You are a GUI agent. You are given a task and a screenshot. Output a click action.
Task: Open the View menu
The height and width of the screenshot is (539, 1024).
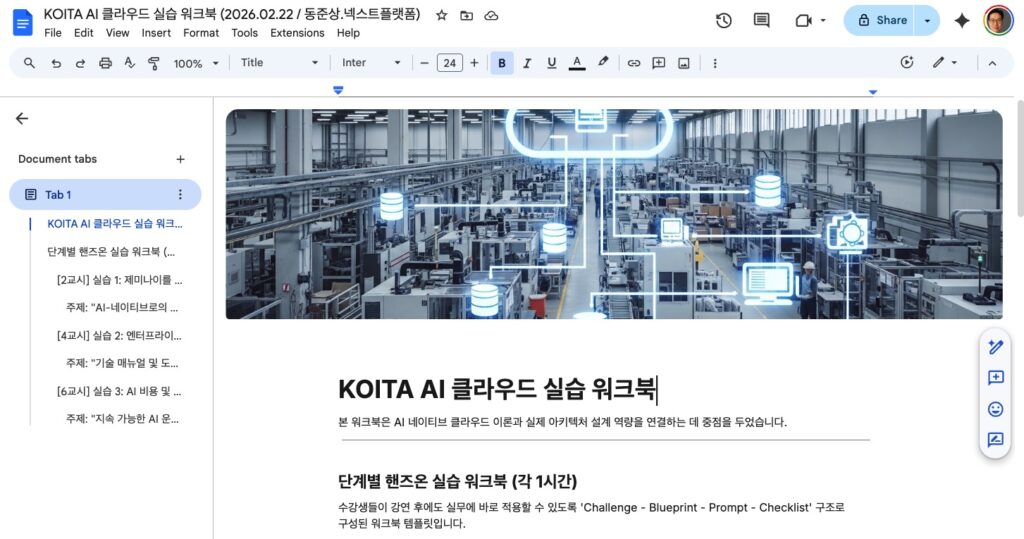click(x=118, y=33)
